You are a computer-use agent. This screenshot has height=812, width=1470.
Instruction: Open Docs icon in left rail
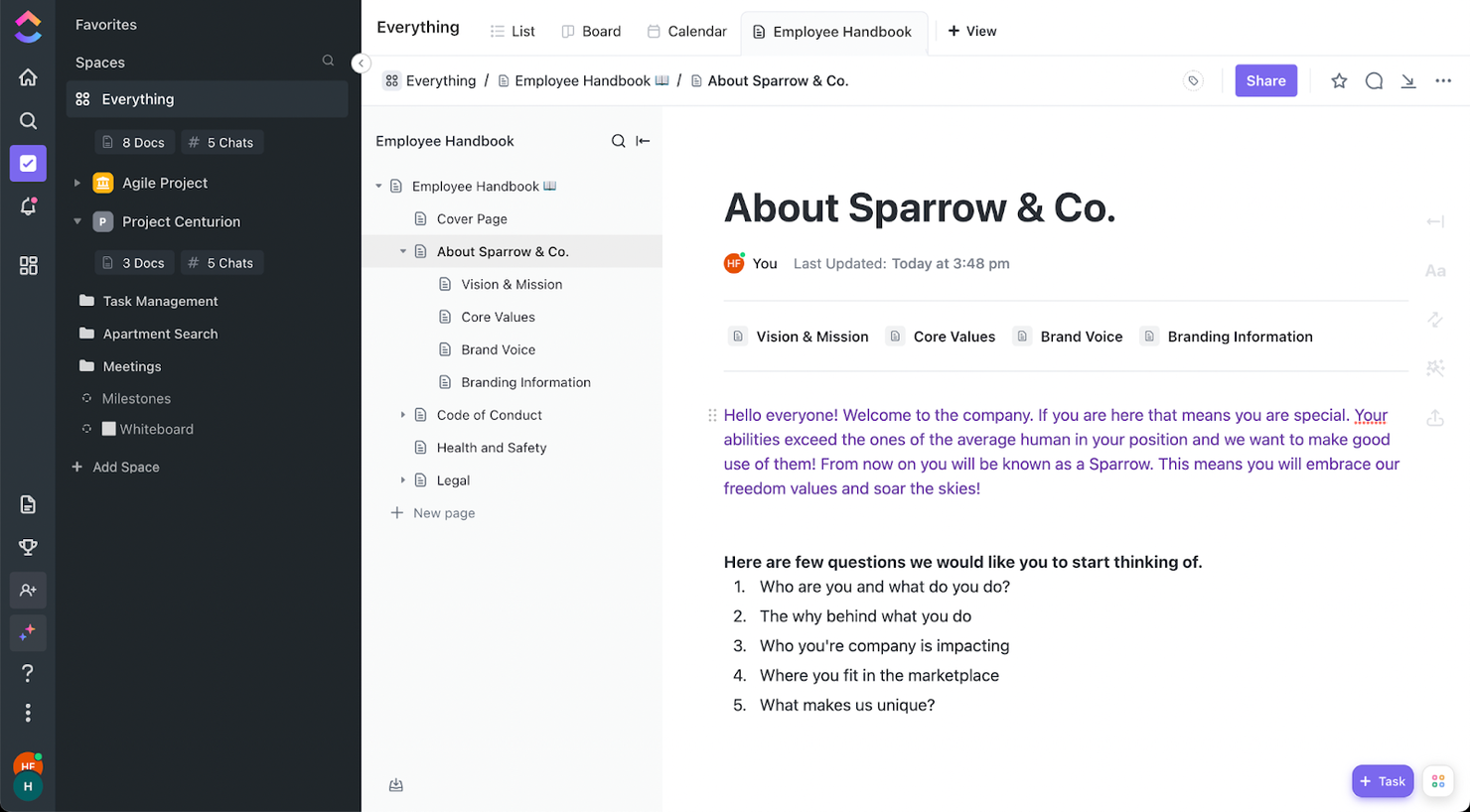pos(28,504)
